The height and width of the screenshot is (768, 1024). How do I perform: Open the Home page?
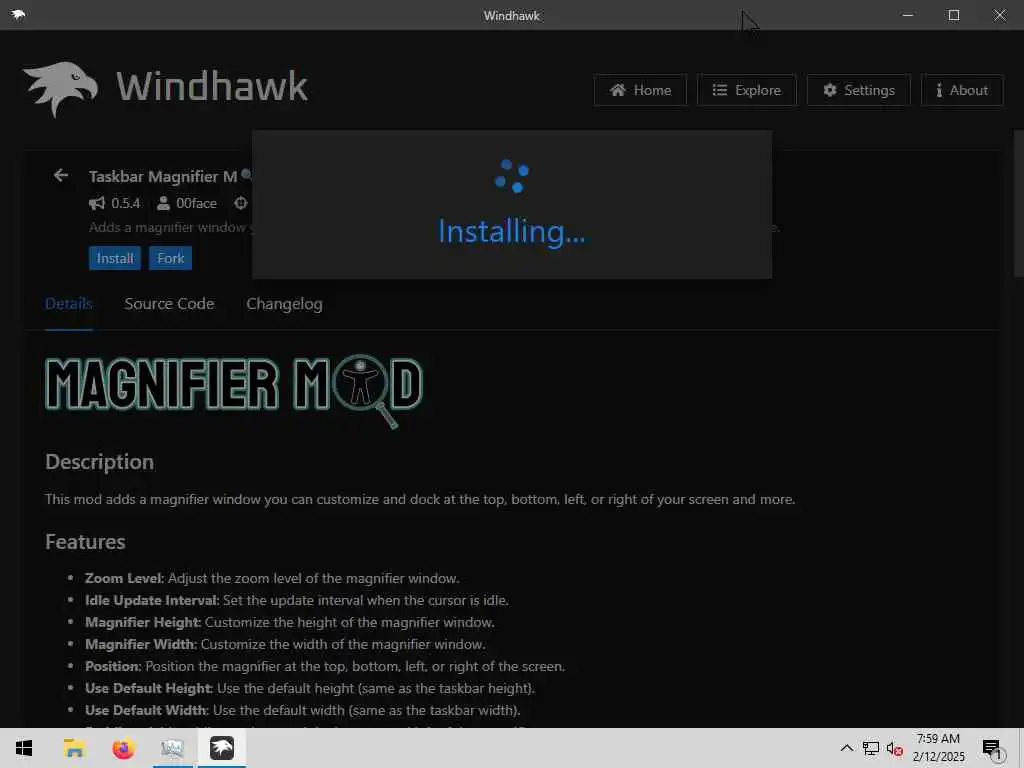(640, 90)
